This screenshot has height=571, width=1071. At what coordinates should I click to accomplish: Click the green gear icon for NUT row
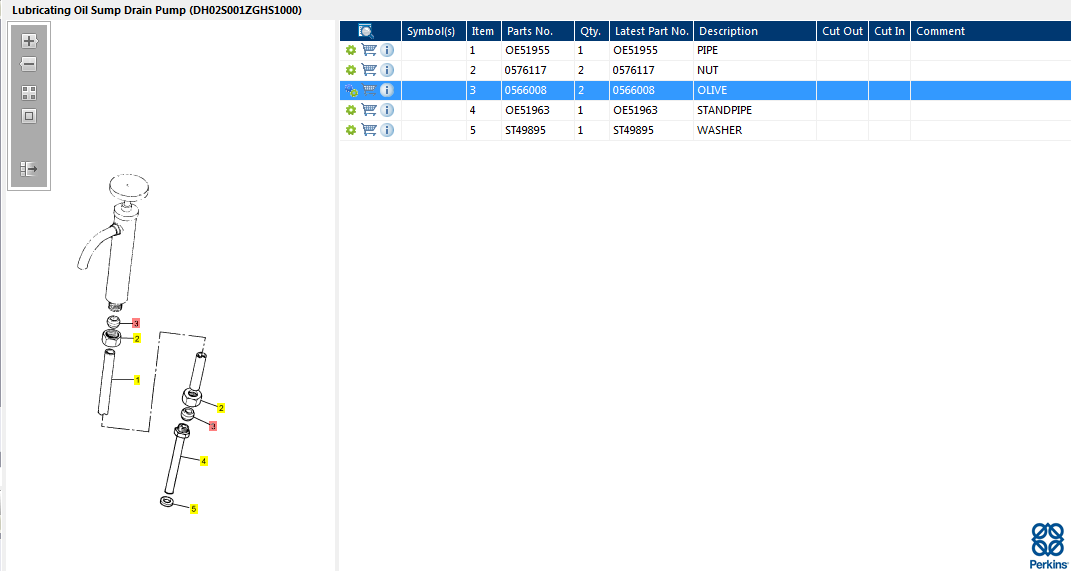pos(351,70)
